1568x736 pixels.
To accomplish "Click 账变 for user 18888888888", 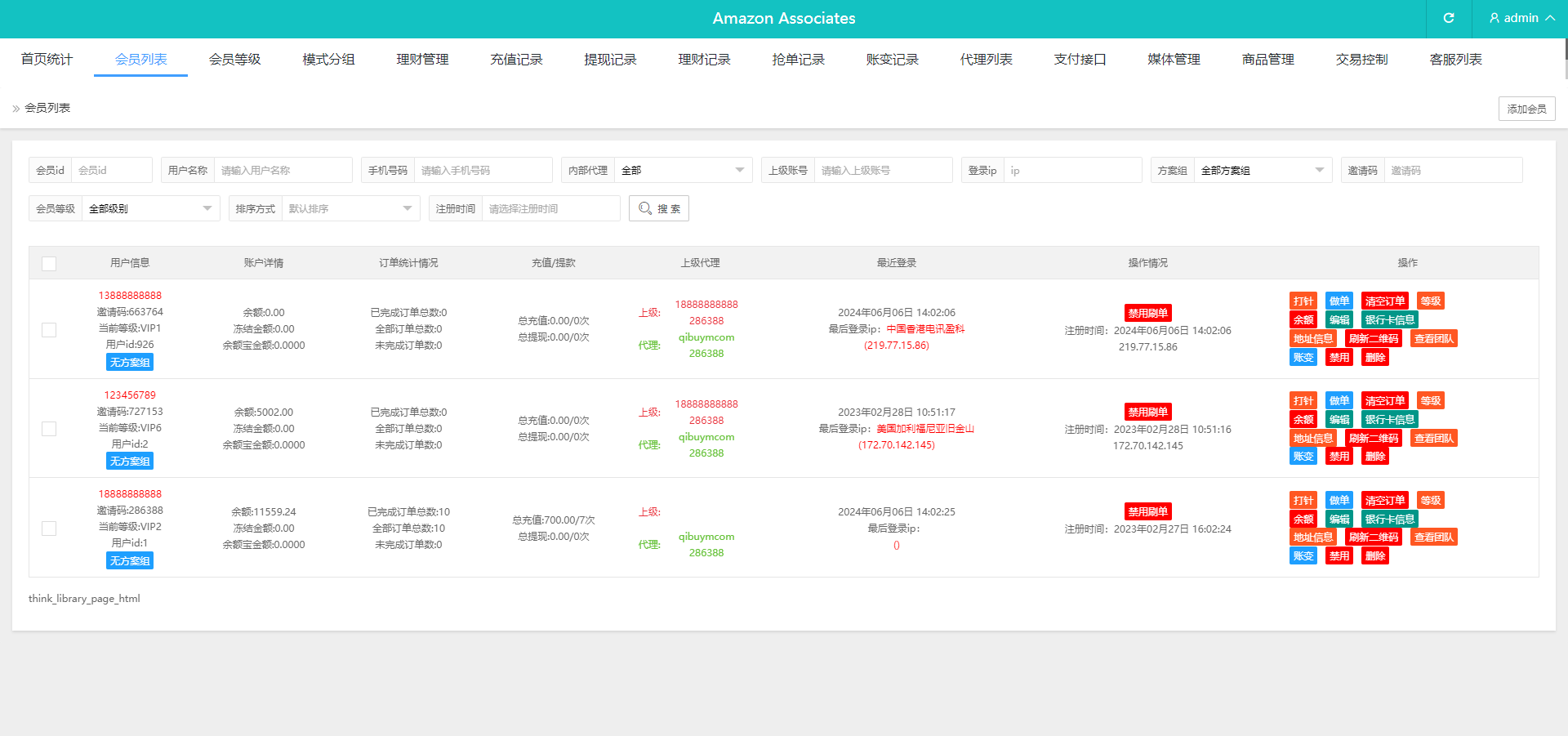I will pos(1303,556).
